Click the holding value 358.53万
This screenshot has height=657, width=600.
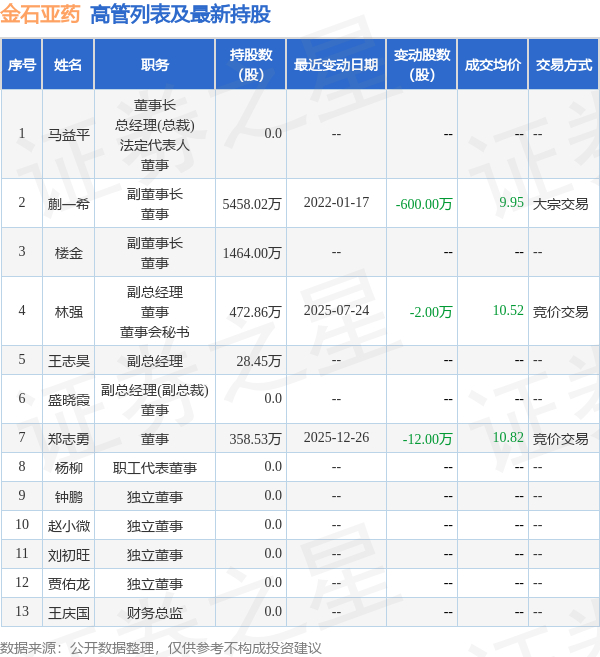coord(255,439)
